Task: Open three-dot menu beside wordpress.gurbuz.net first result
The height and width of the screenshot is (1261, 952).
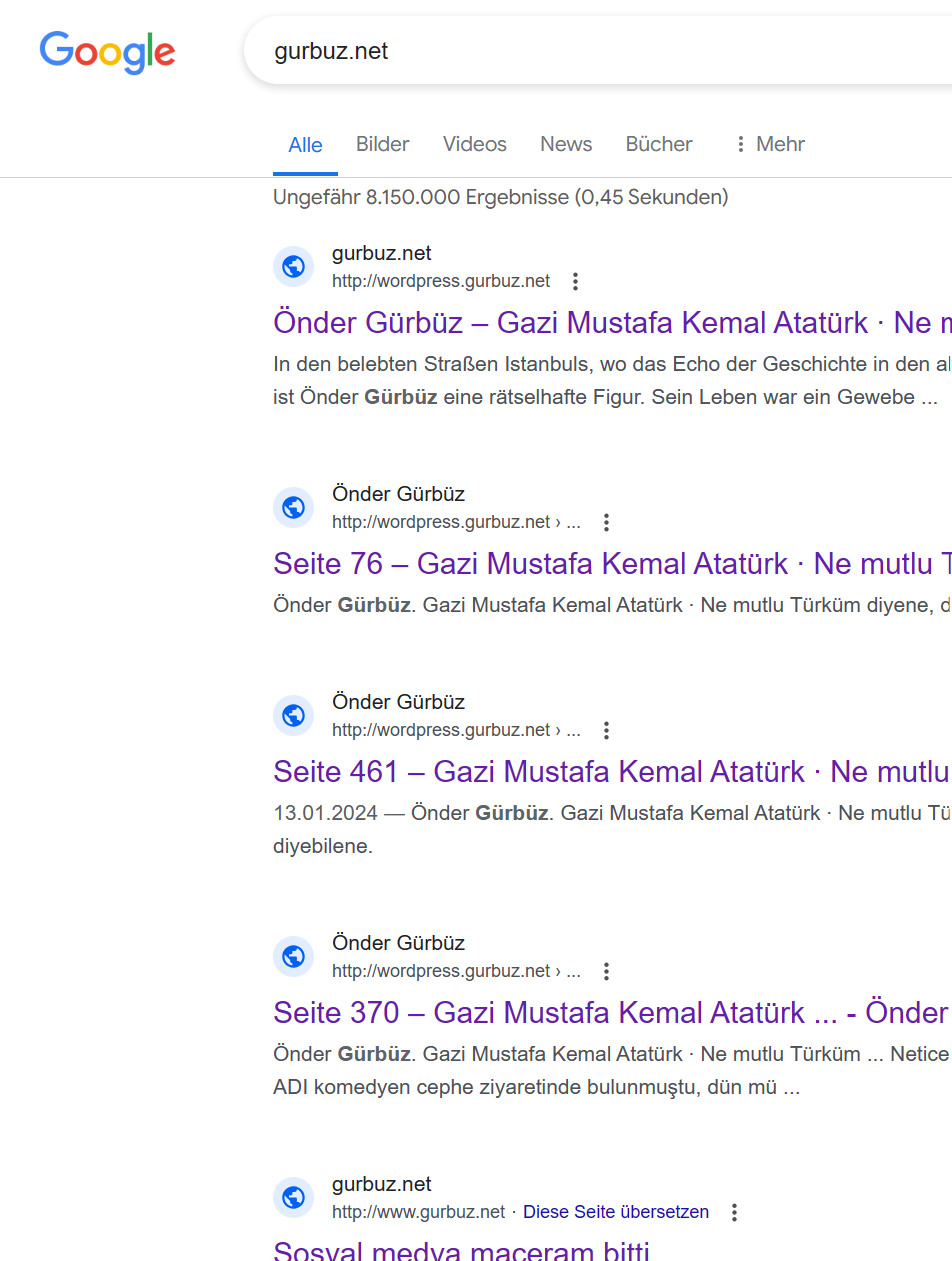Action: pos(575,281)
